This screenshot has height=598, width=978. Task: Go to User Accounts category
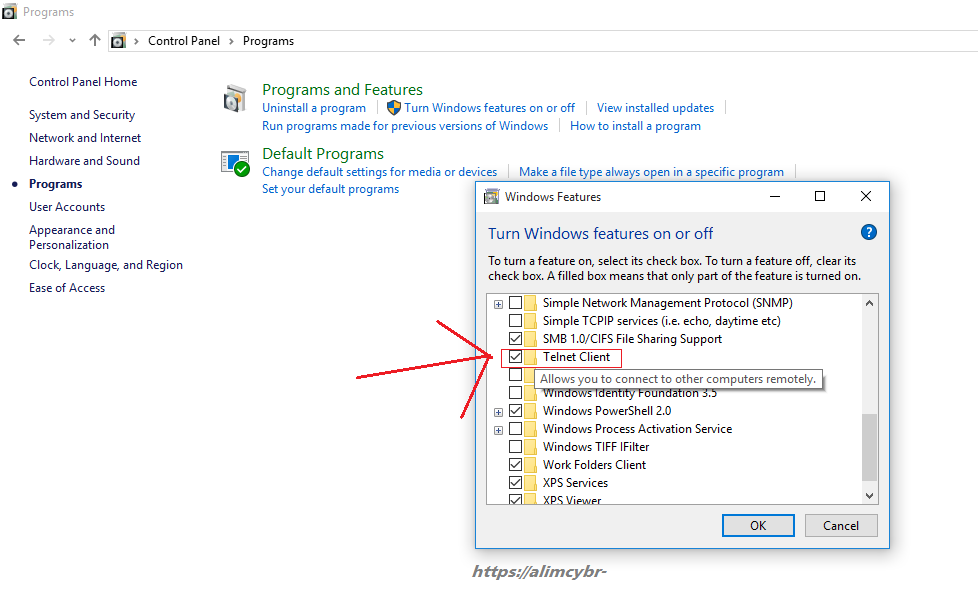(x=67, y=207)
